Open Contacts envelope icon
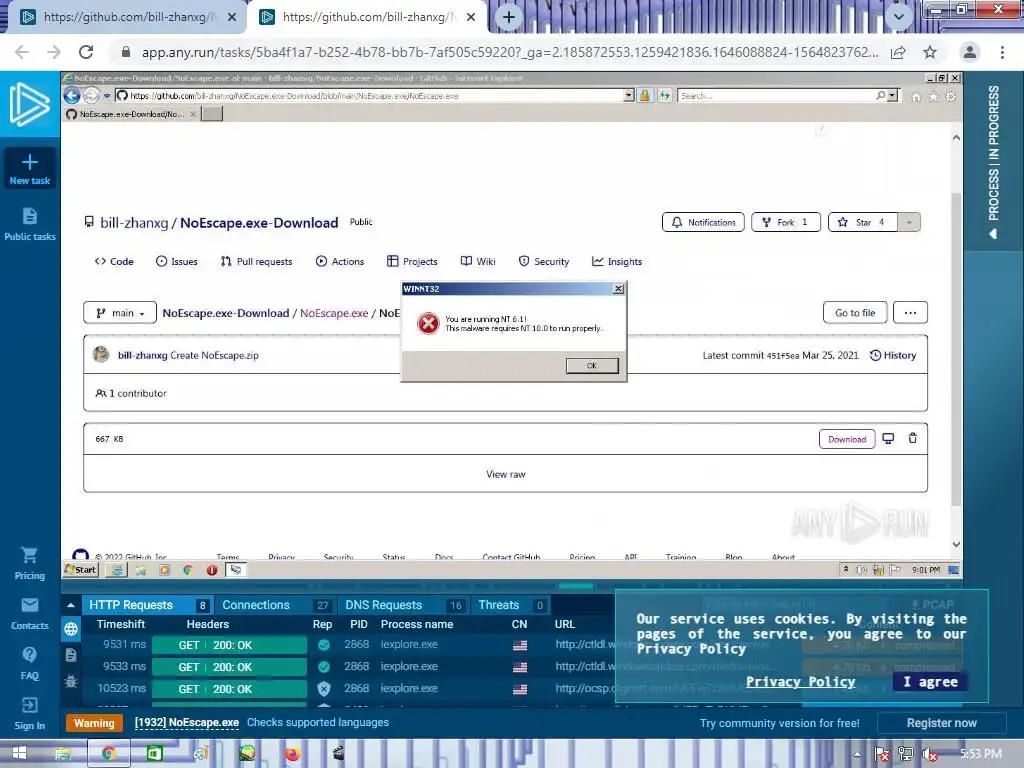This screenshot has height=768, width=1024. 29,605
